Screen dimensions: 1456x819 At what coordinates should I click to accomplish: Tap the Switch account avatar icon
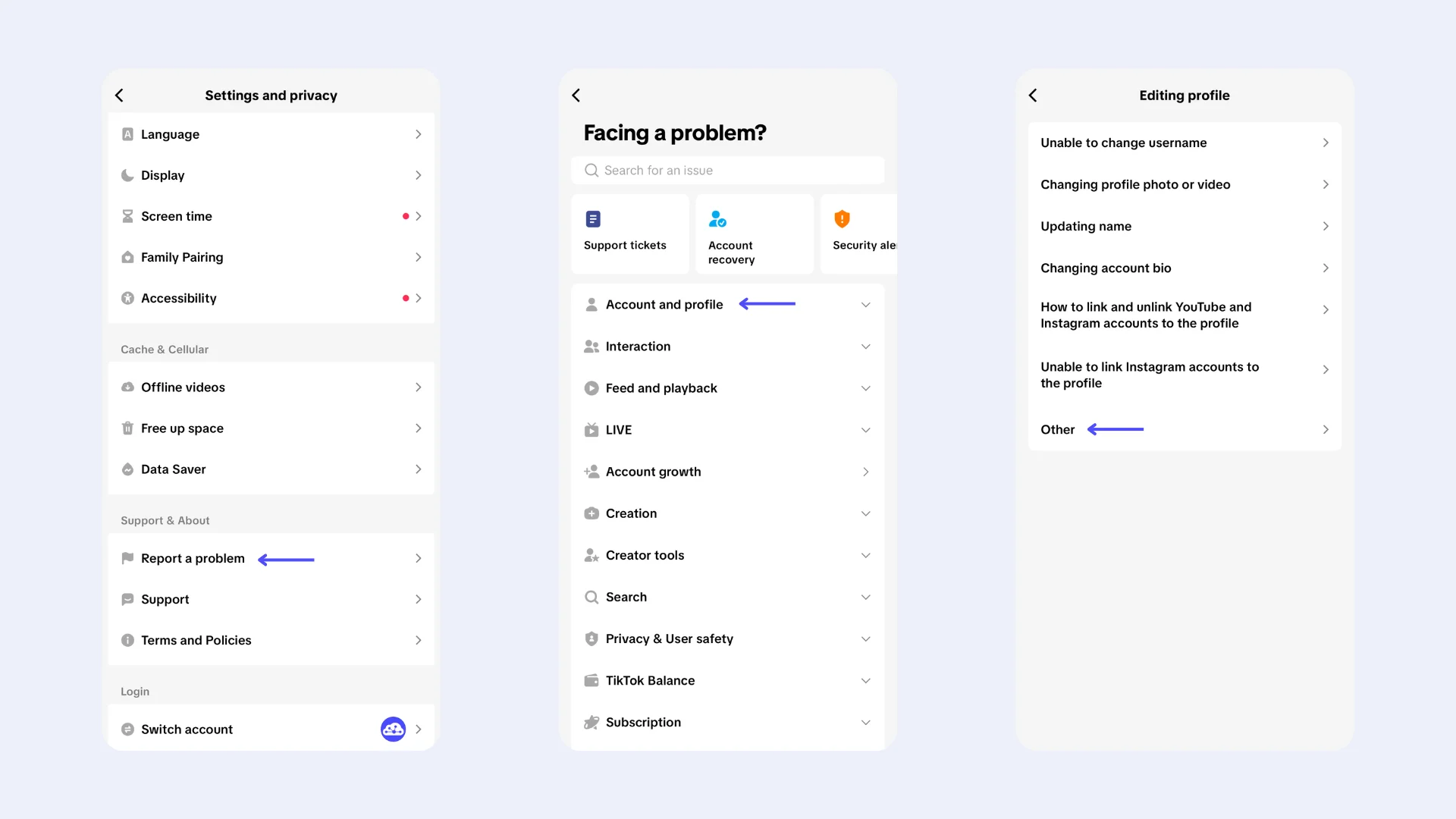pyautogui.click(x=393, y=730)
